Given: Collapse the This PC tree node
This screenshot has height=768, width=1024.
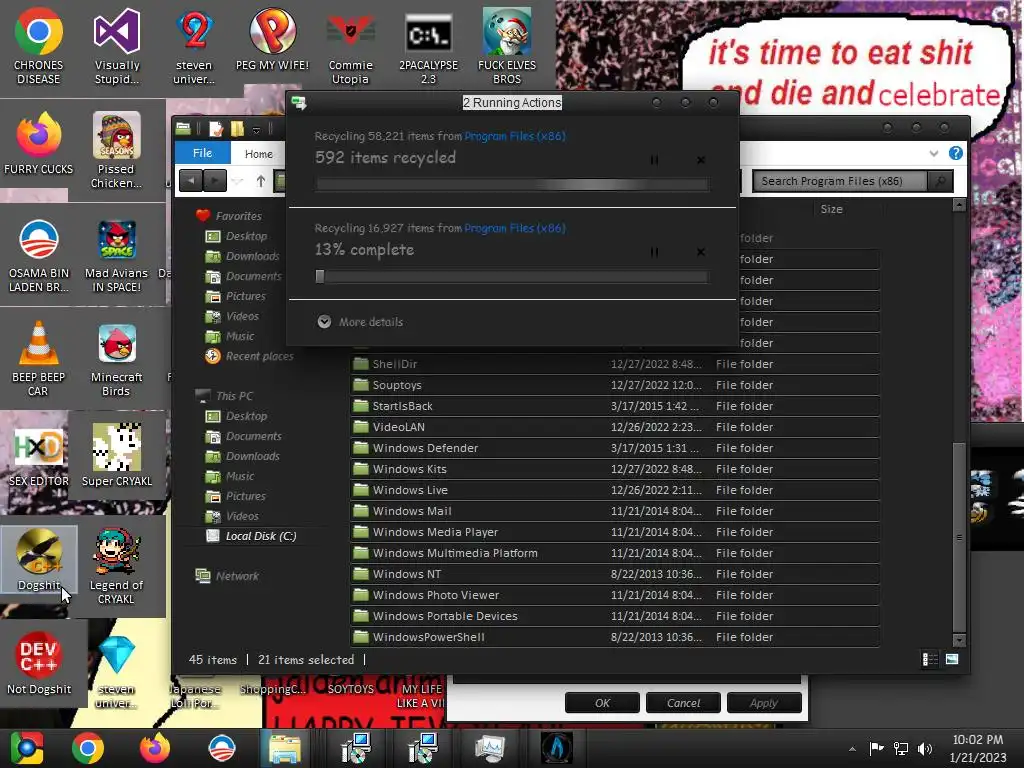Looking at the screenshot, I should [x=224, y=396].
